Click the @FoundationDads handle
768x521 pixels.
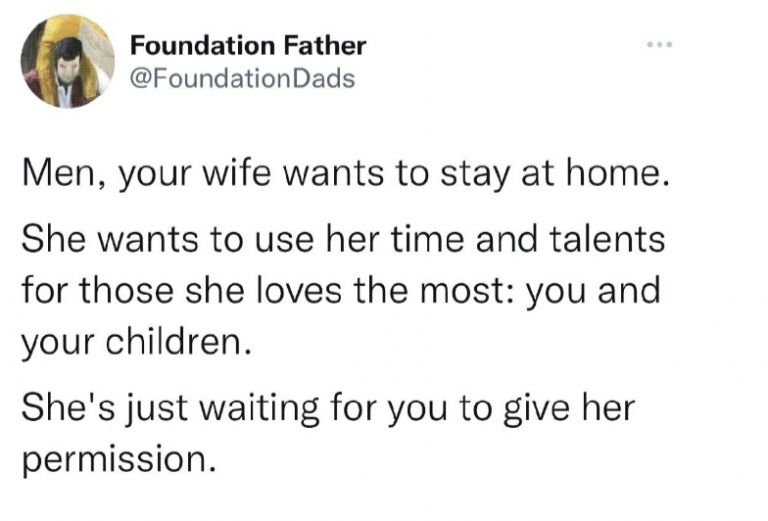(x=243, y=77)
